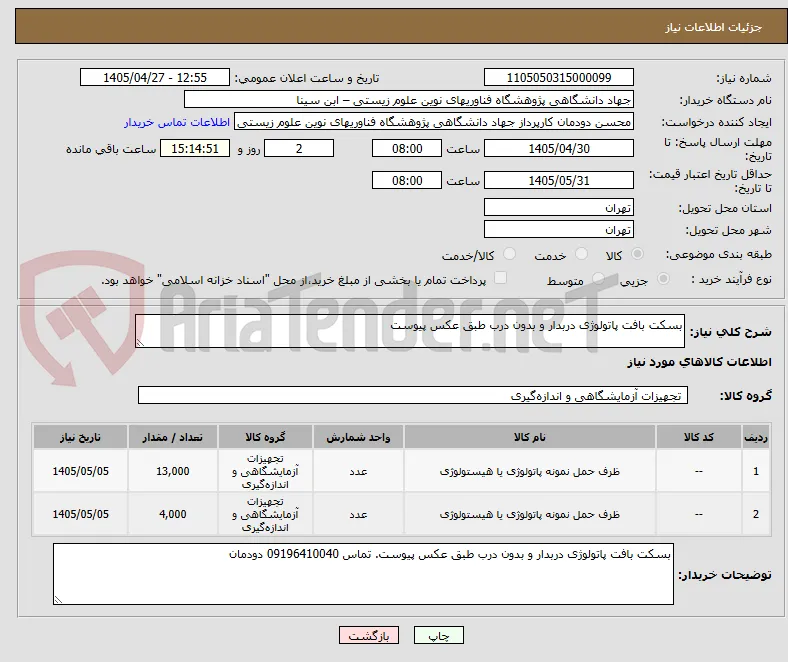Image resolution: width=788 pixels, height=662 pixels.
Task: Click the تاریخ نیاز column header
Action: 80,437
